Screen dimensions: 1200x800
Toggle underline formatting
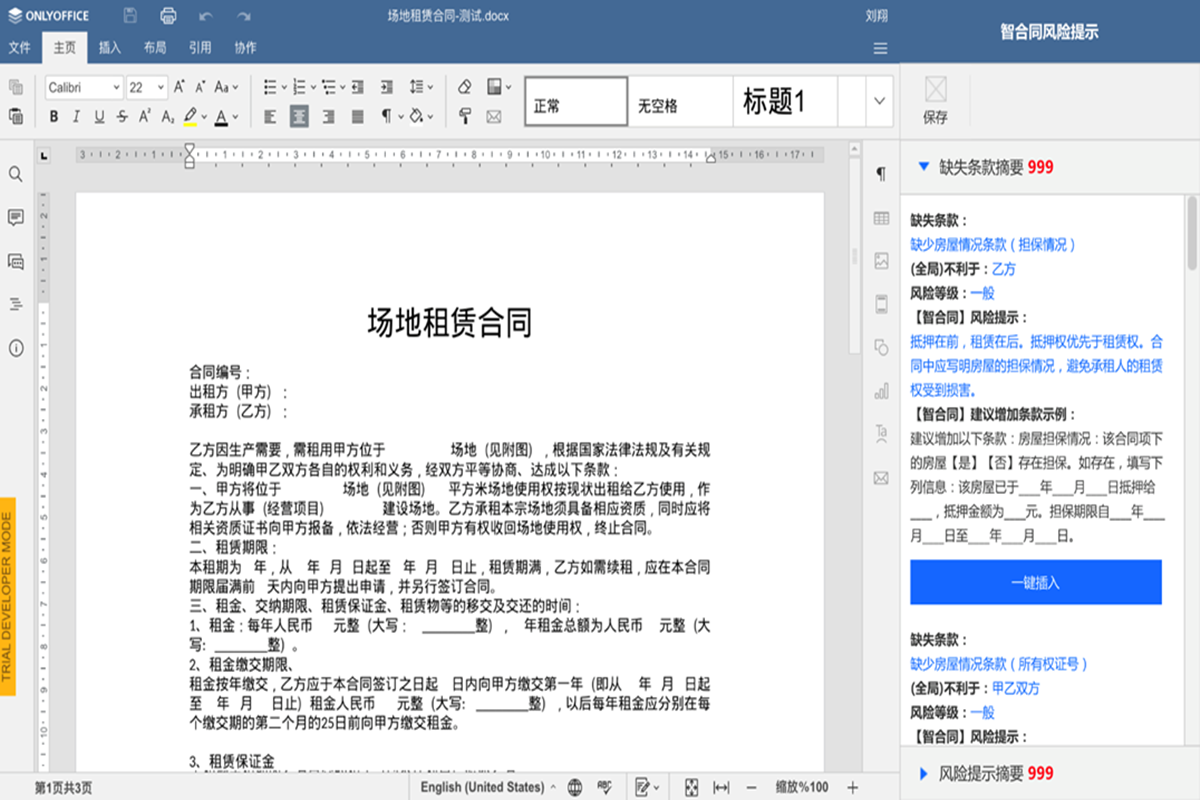click(x=99, y=117)
